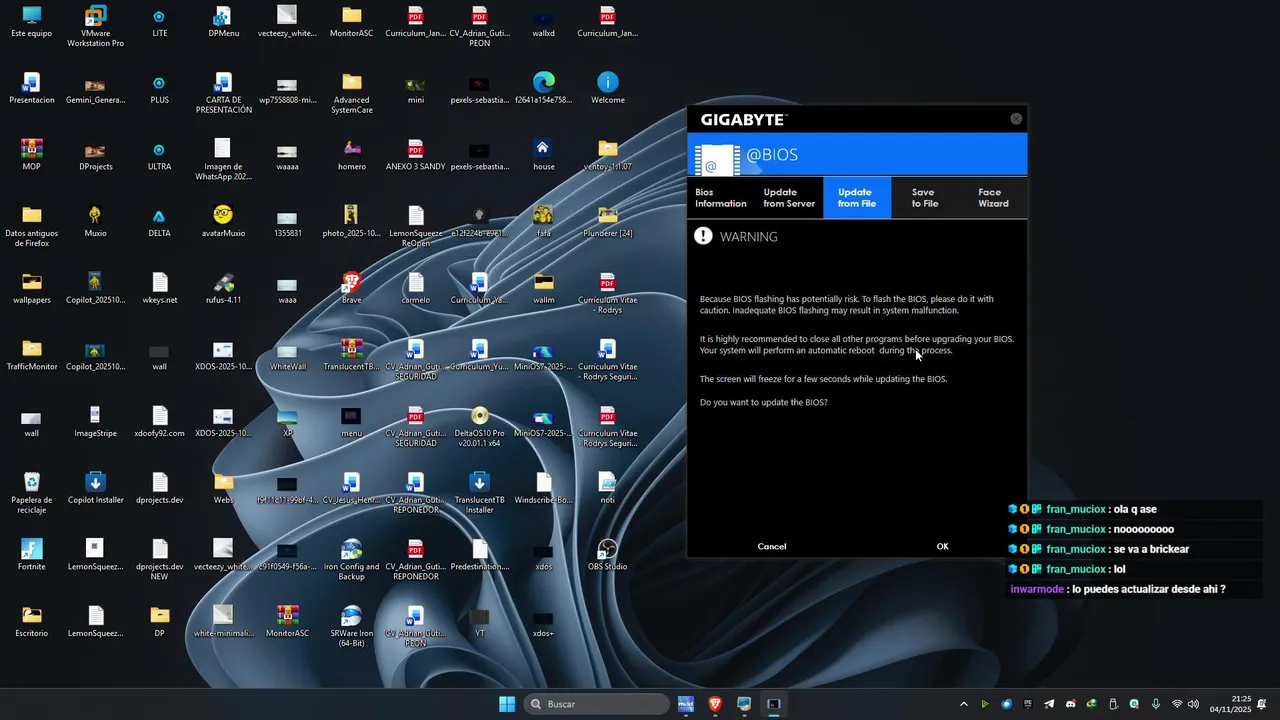
Task: Select the Copilot Installer icon
Action: tap(96, 488)
